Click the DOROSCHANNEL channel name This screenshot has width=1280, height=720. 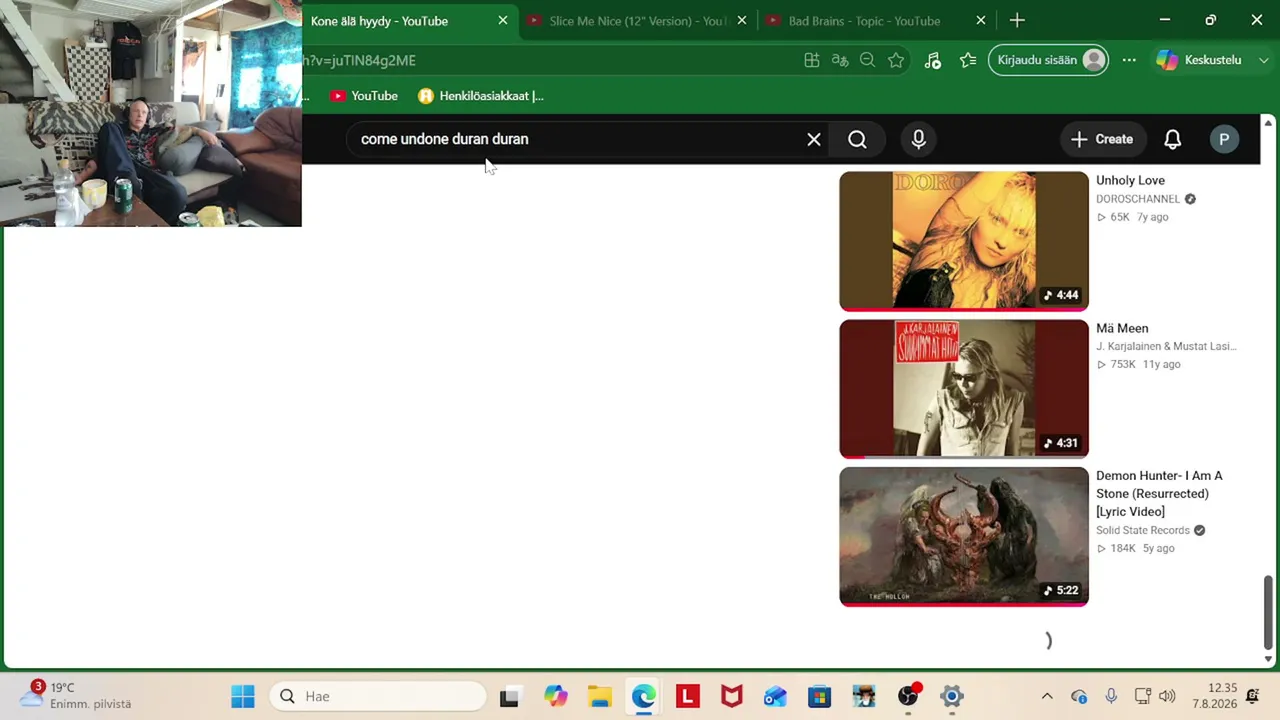tap(1138, 199)
